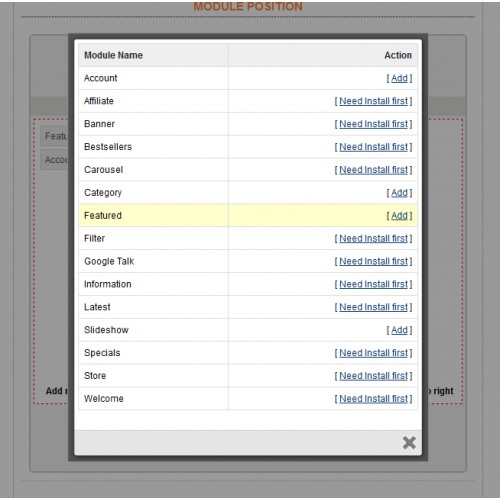Close the module list dialog
This screenshot has height=500, width=500.
409,443
